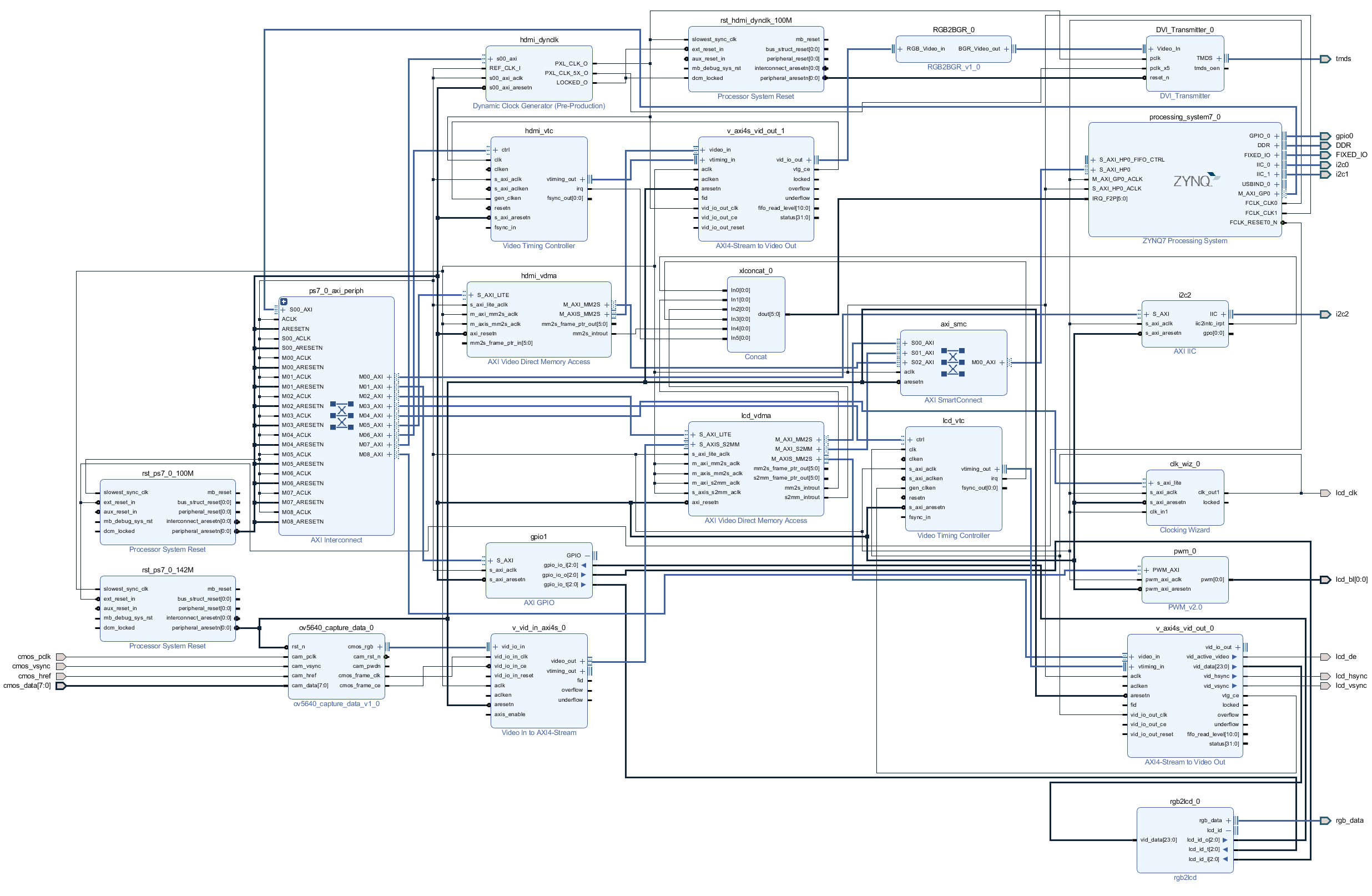Viewport: 1372px width, 896px height.
Task: Select the dout[5:0] pin on xlconcat_0
Action: click(x=769, y=314)
